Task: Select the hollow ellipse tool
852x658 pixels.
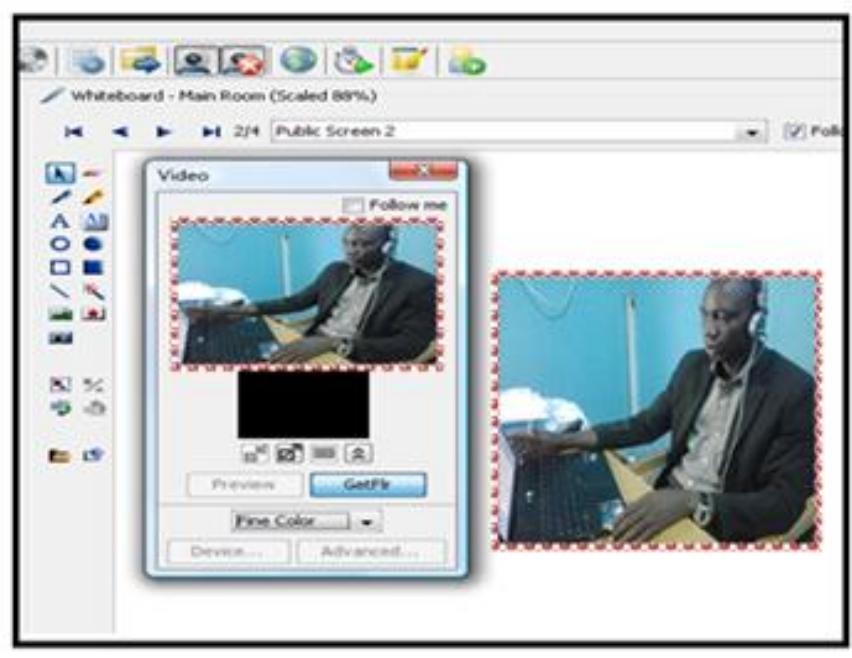Action: coord(60,244)
